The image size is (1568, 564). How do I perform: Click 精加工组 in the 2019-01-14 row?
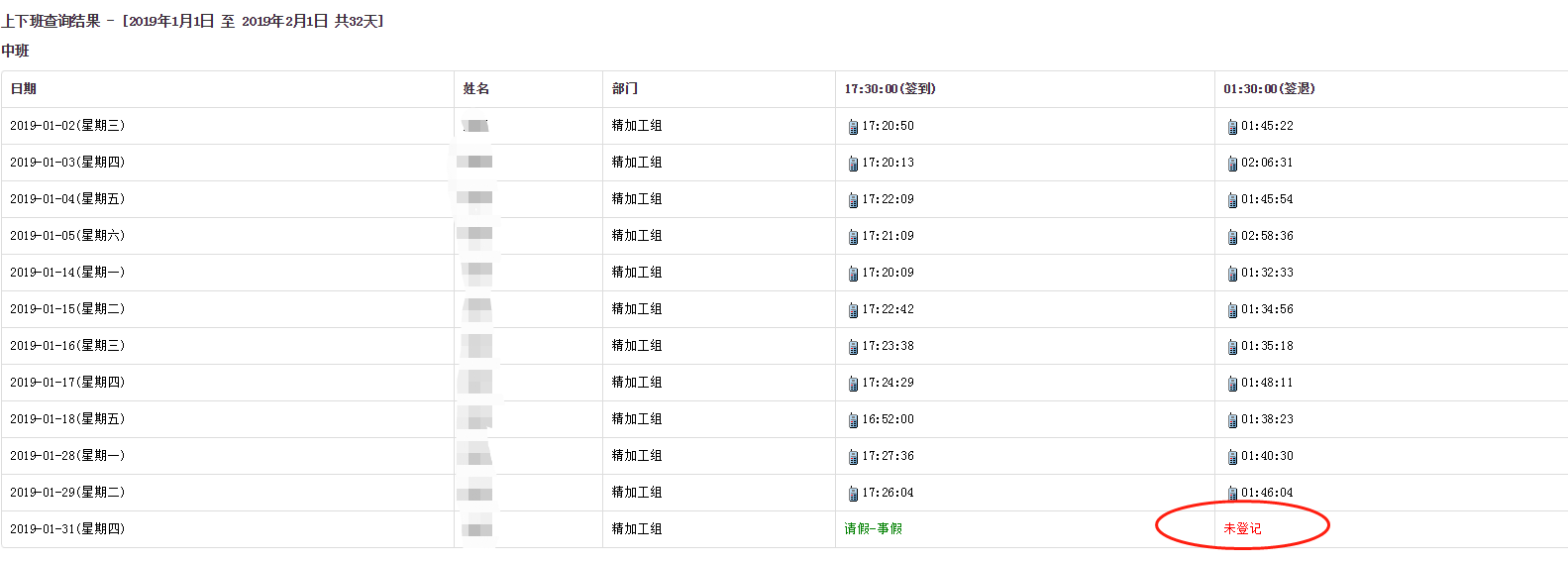tap(637, 273)
